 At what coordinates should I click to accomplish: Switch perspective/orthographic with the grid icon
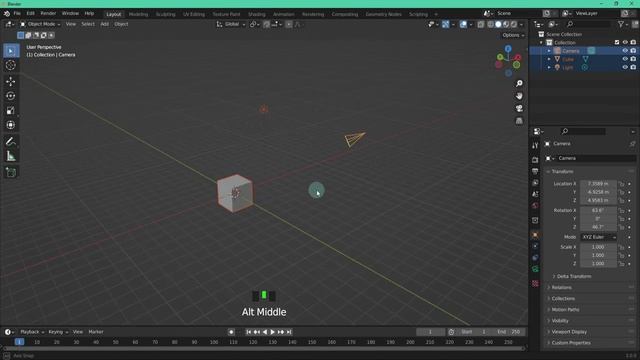tap(519, 121)
